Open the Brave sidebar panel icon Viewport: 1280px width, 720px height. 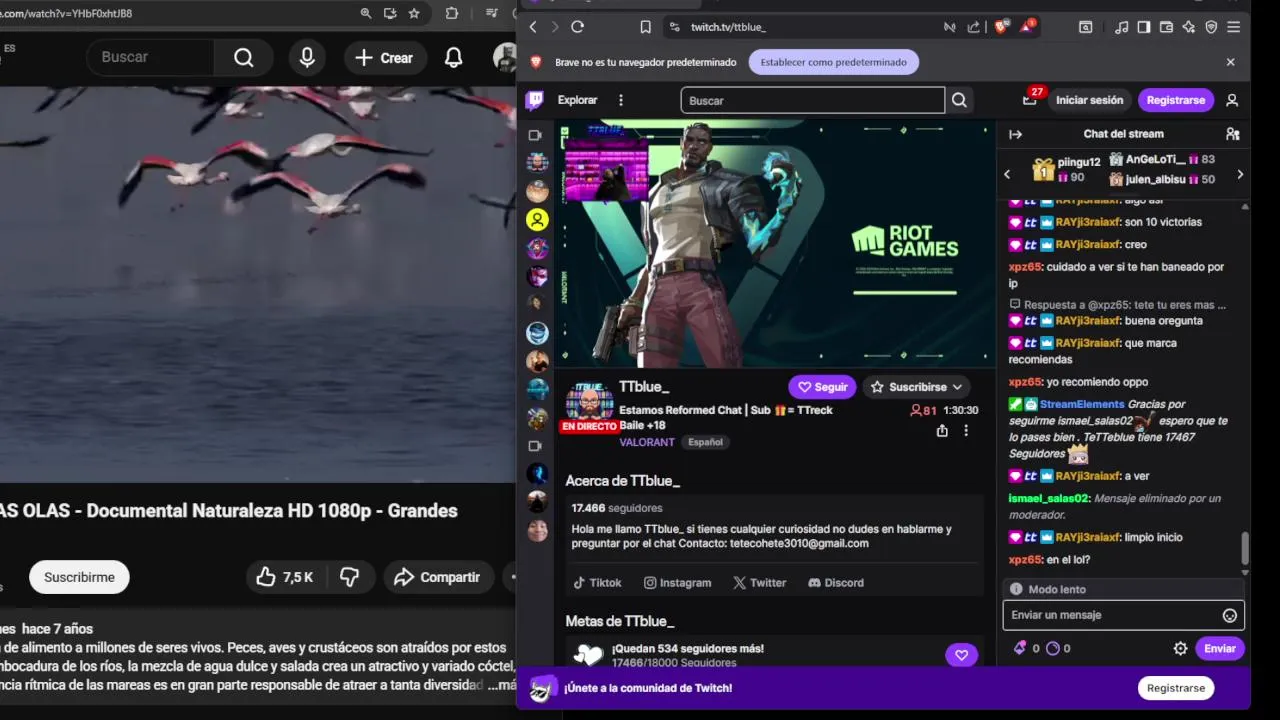(1143, 27)
